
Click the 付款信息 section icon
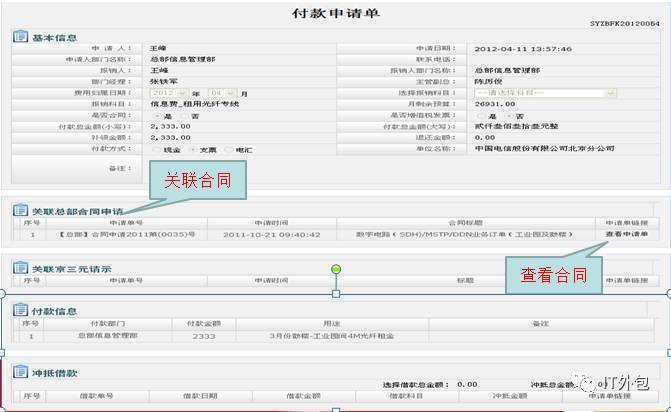click(x=20, y=311)
